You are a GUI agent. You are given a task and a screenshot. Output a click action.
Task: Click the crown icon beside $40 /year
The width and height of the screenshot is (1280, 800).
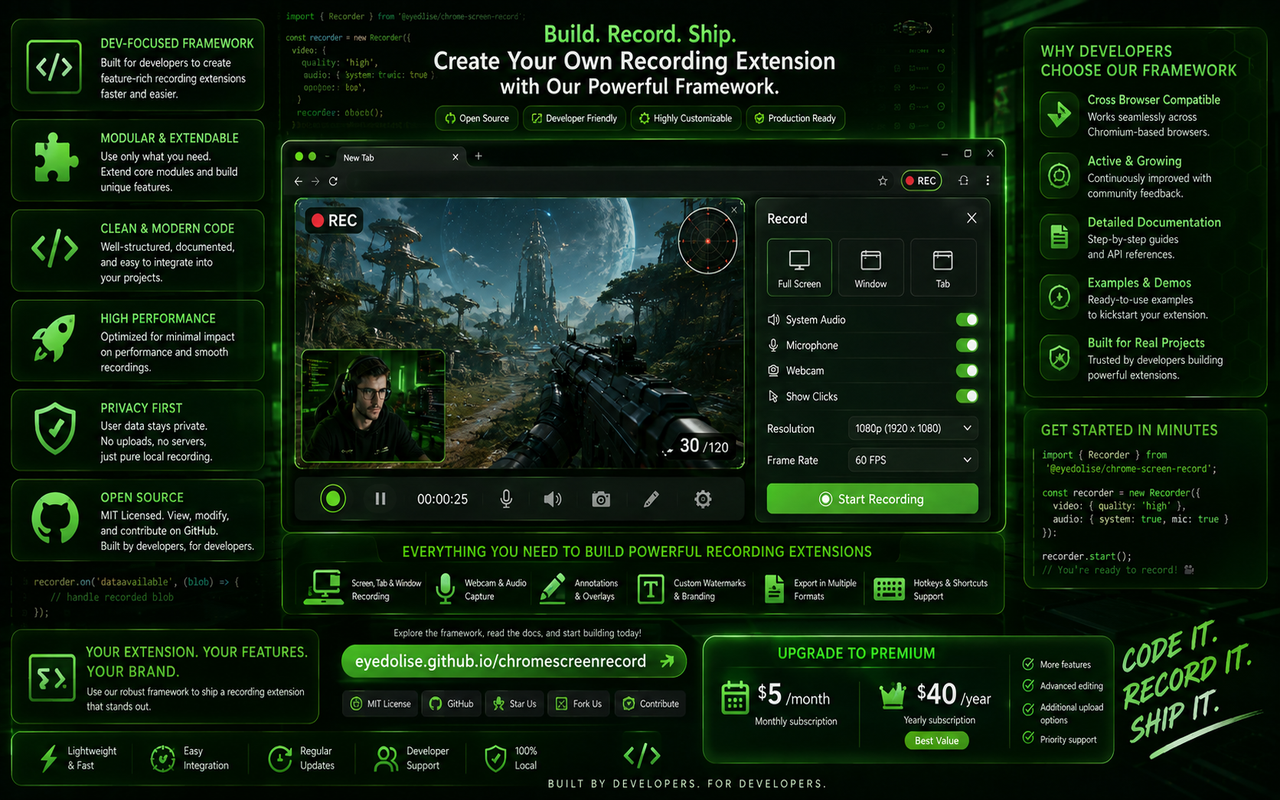892,695
